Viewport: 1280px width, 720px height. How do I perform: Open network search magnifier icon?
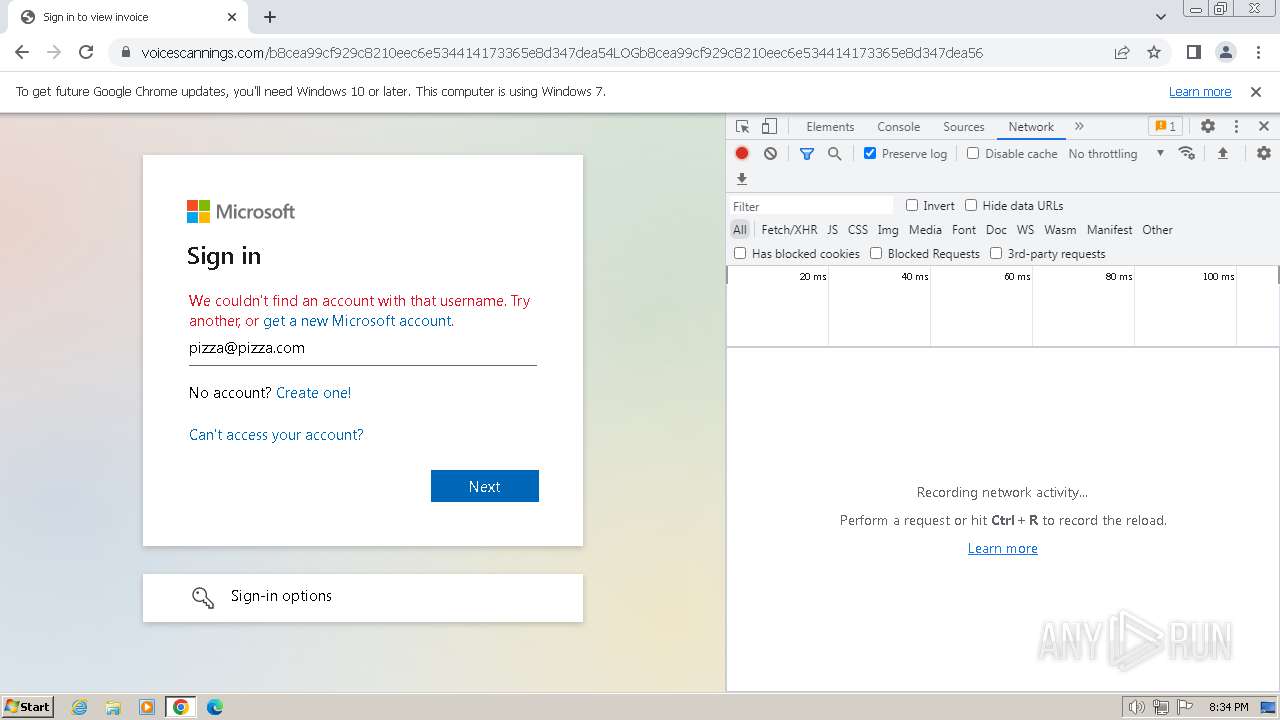tap(834, 153)
